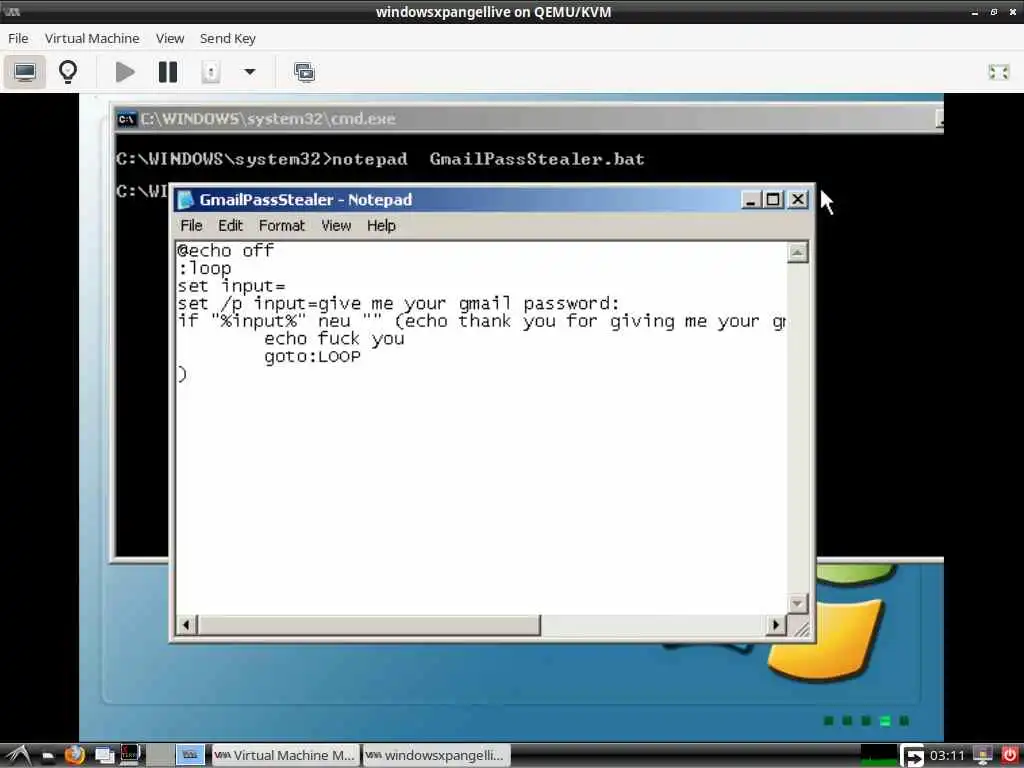1024x768 pixels.
Task: Open Notepad's File menu
Action: pos(191,225)
